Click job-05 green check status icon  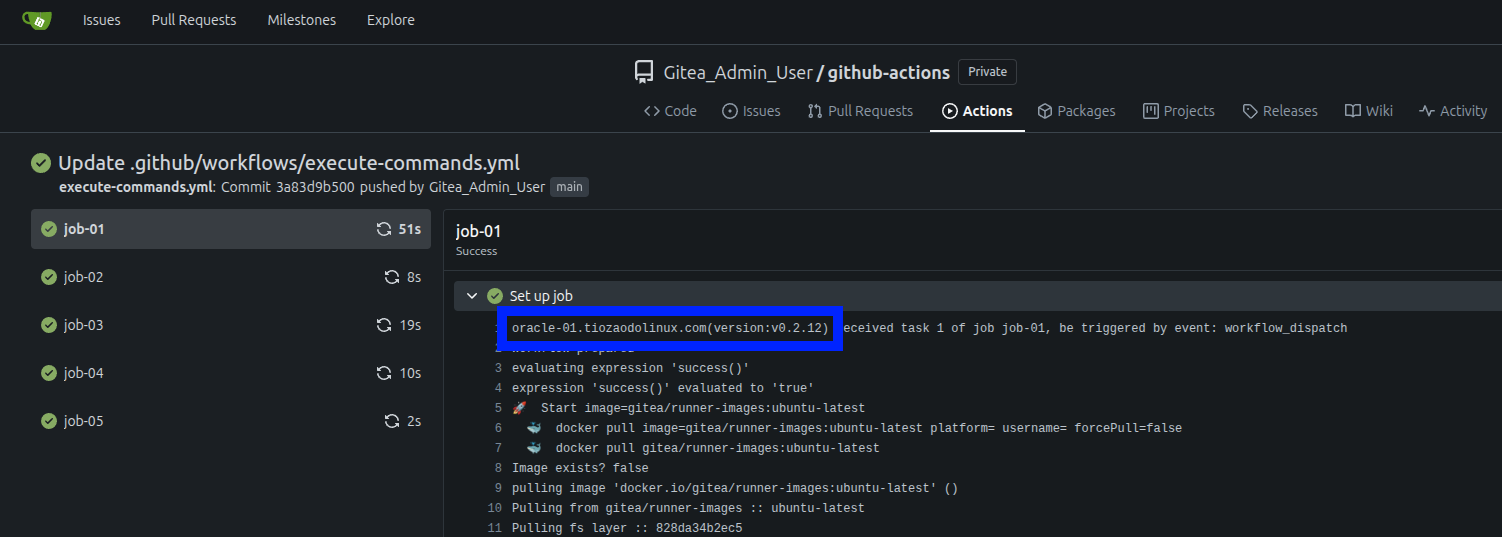[48, 421]
